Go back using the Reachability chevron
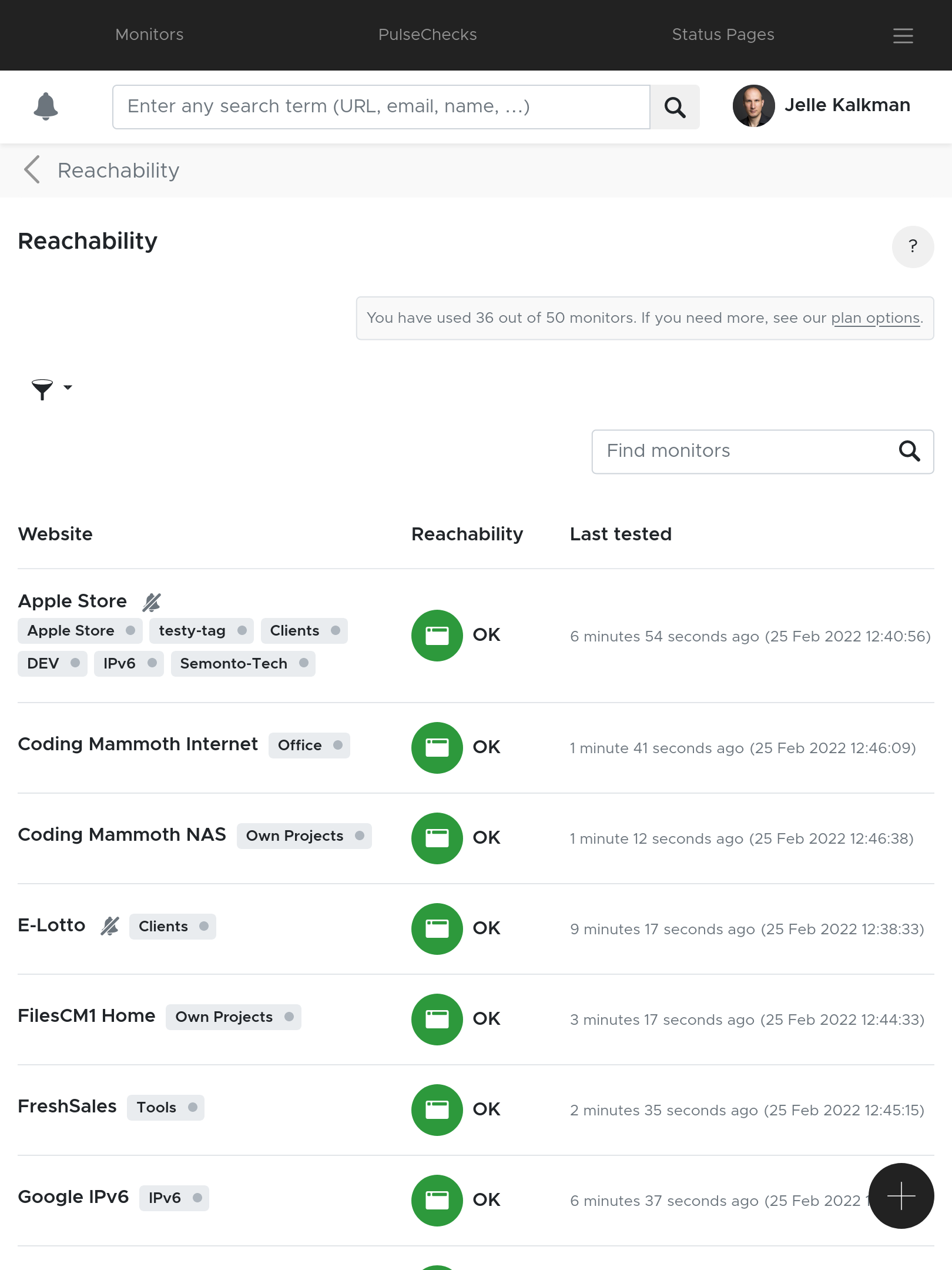 pyautogui.click(x=32, y=170)
